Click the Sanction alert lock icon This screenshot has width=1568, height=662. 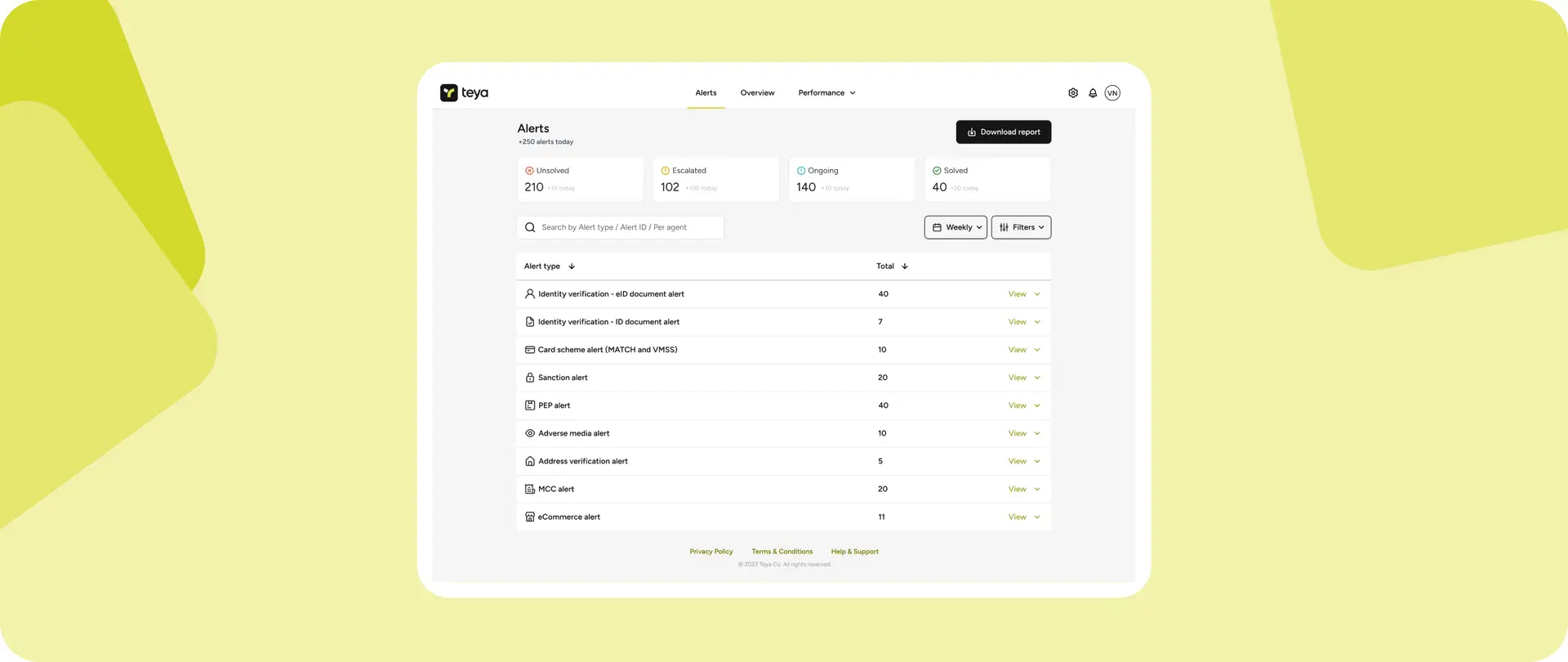530,378
